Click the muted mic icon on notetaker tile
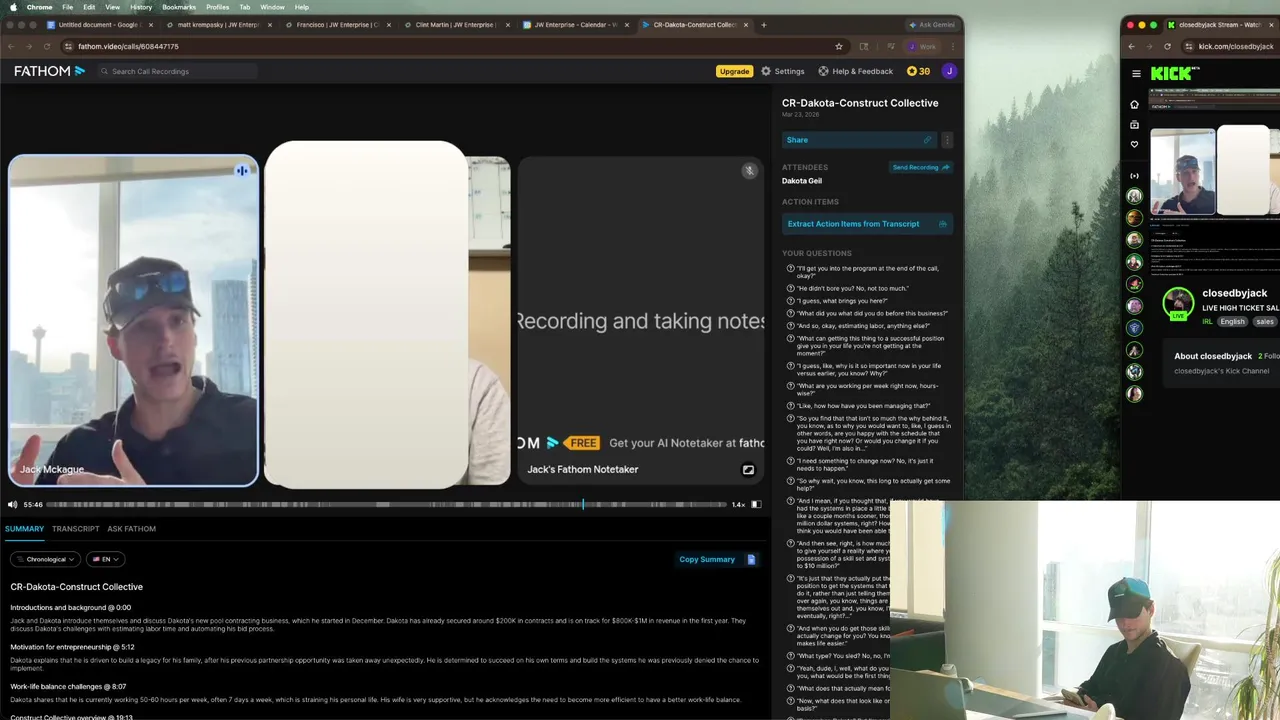 [x=749, y=171]
